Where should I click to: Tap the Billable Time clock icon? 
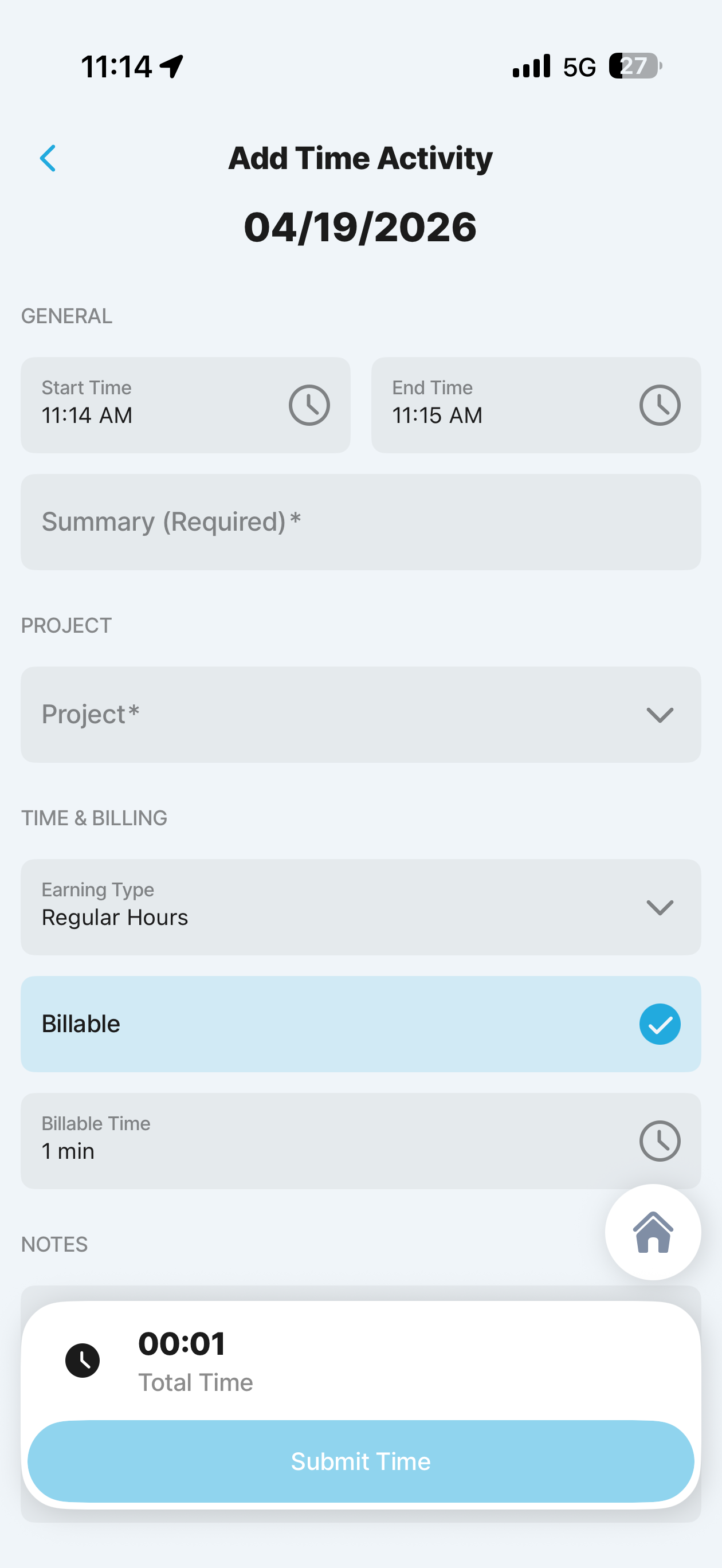(660, 1141)
